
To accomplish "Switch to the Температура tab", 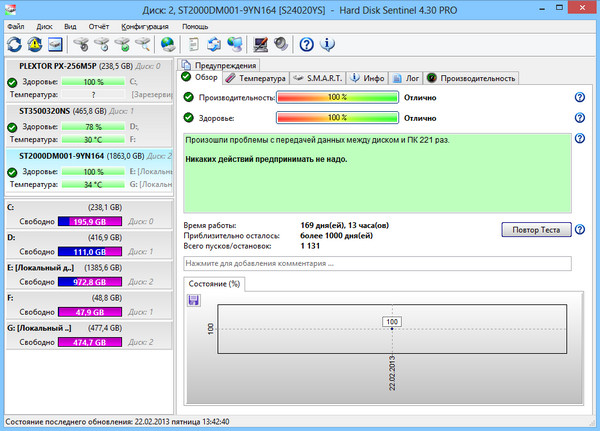I will [x=256, y=77].
